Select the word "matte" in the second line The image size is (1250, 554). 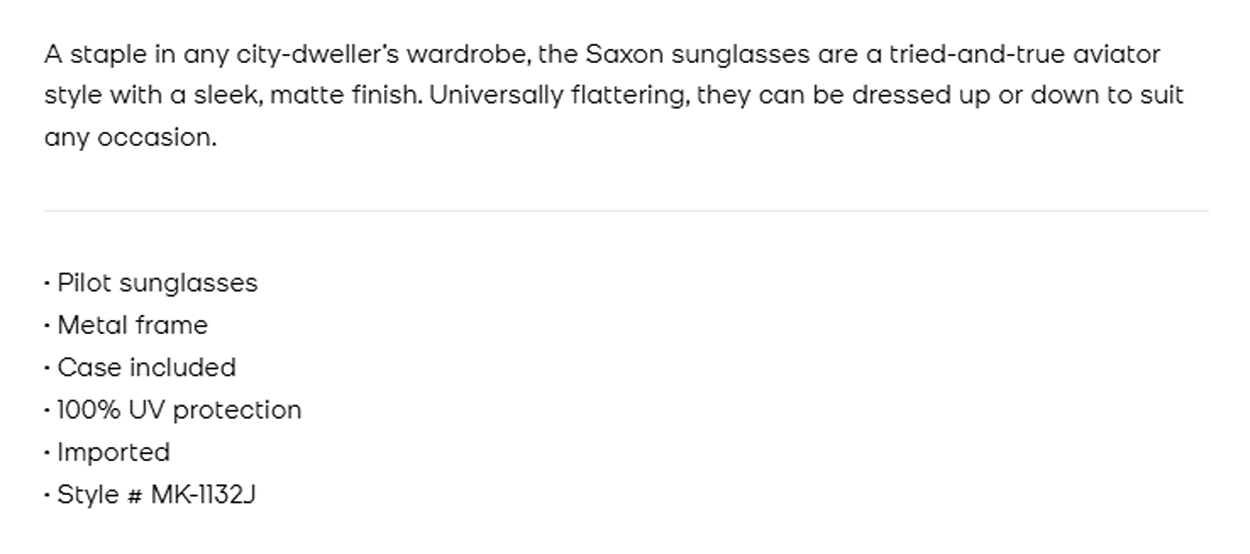pyautogui.click(x=307, y=96)
